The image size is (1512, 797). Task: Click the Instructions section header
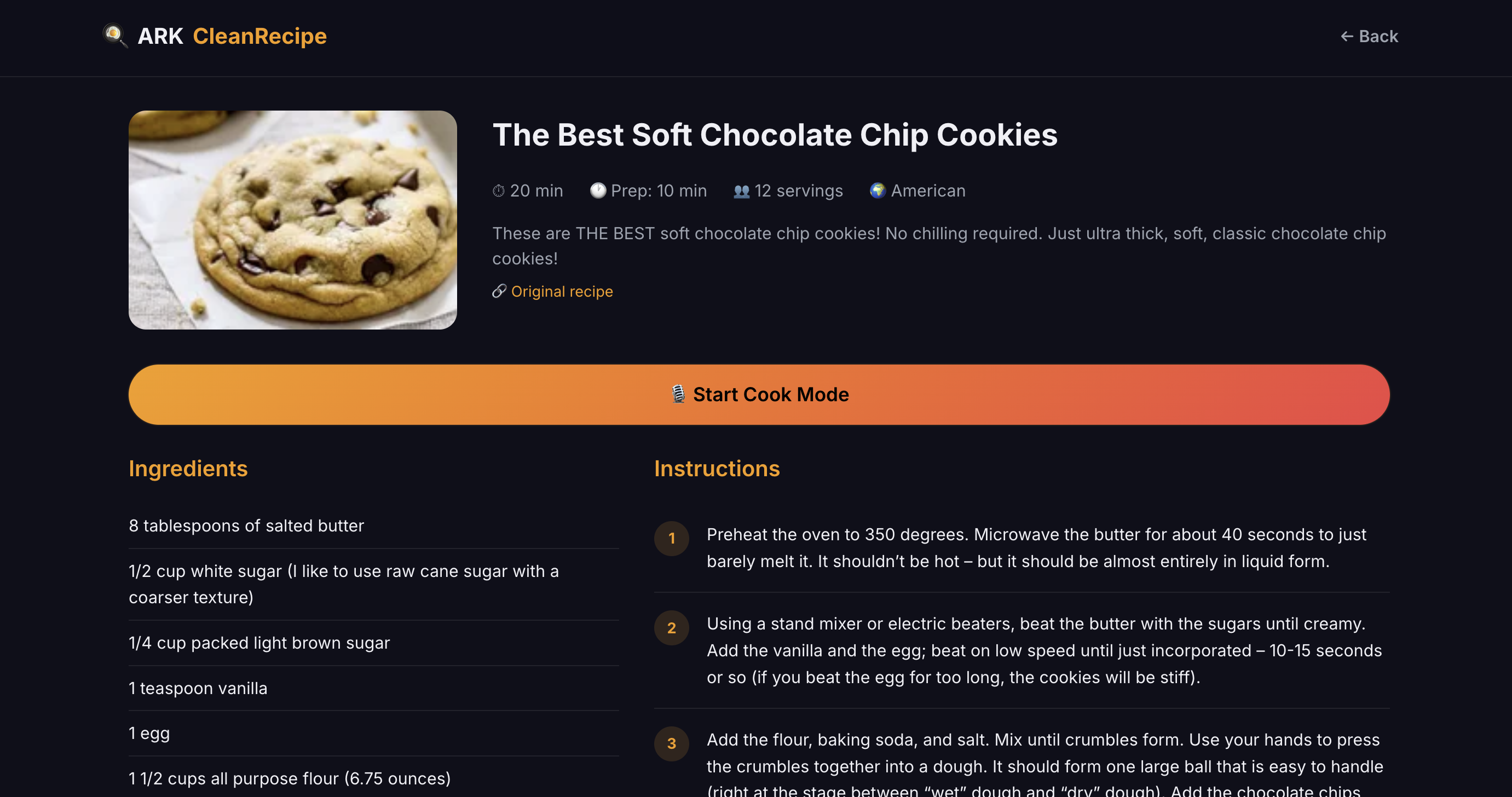(717, 469)
